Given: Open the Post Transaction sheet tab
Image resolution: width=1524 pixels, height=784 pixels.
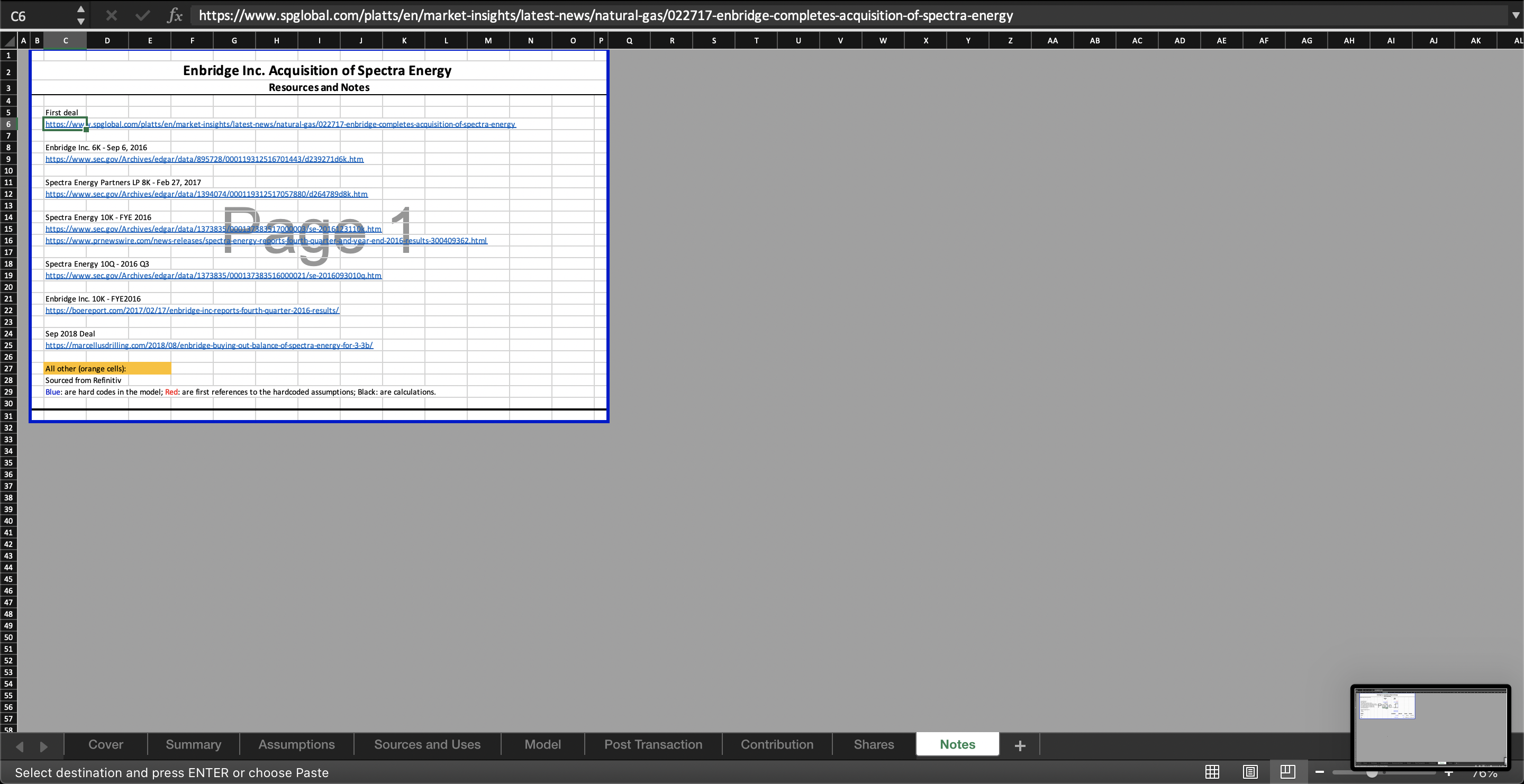Looking at the screenshot, I should tap(653, 744).
